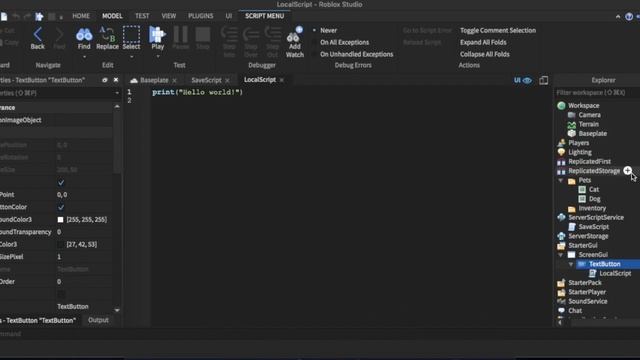Open the Select dropdown arrow
Viewport: 640px width, 360px height.
tap(131, 57)
